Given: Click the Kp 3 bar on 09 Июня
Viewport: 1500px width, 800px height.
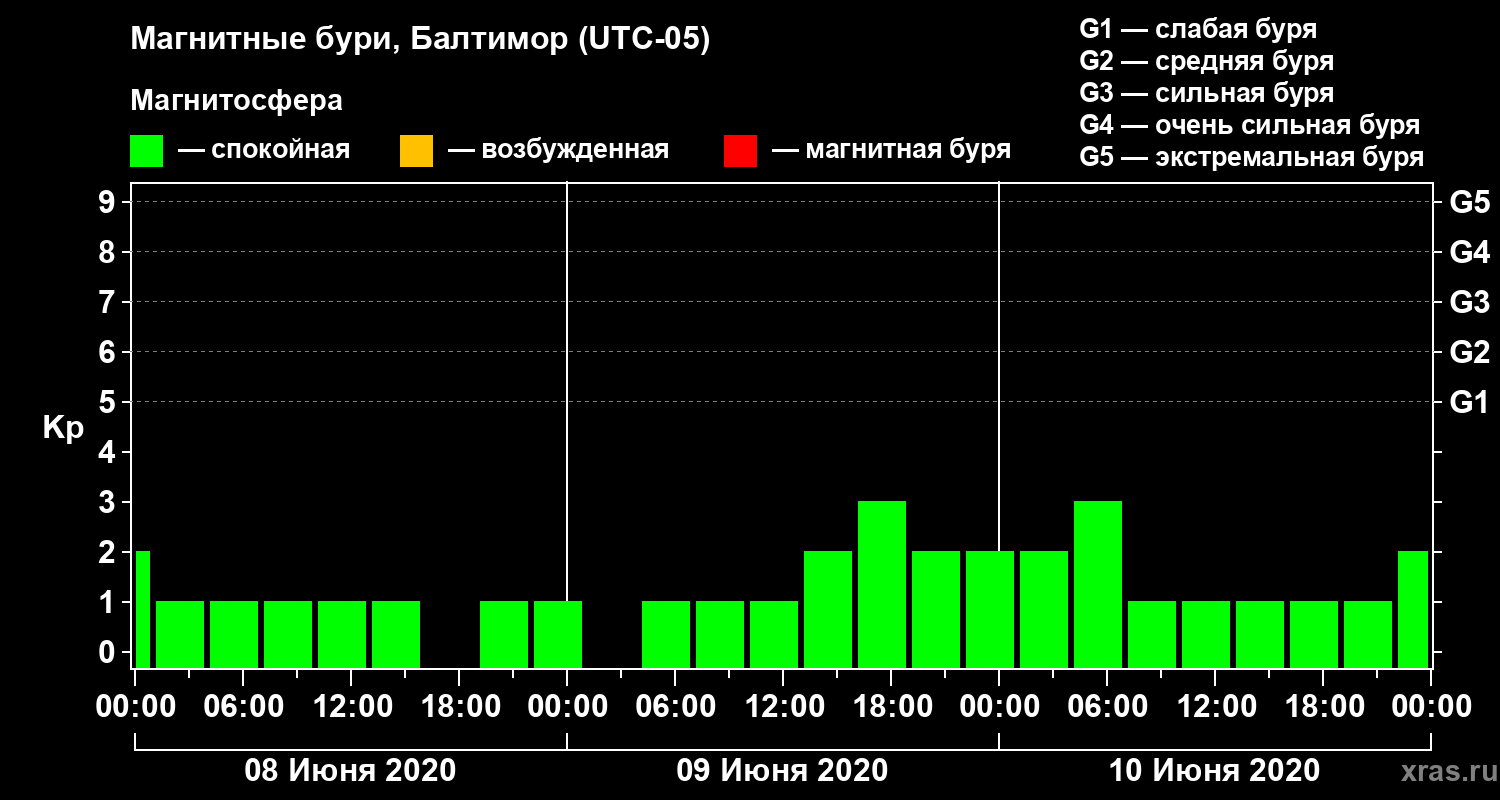Looking at the screenshot, I should point(882,584).
